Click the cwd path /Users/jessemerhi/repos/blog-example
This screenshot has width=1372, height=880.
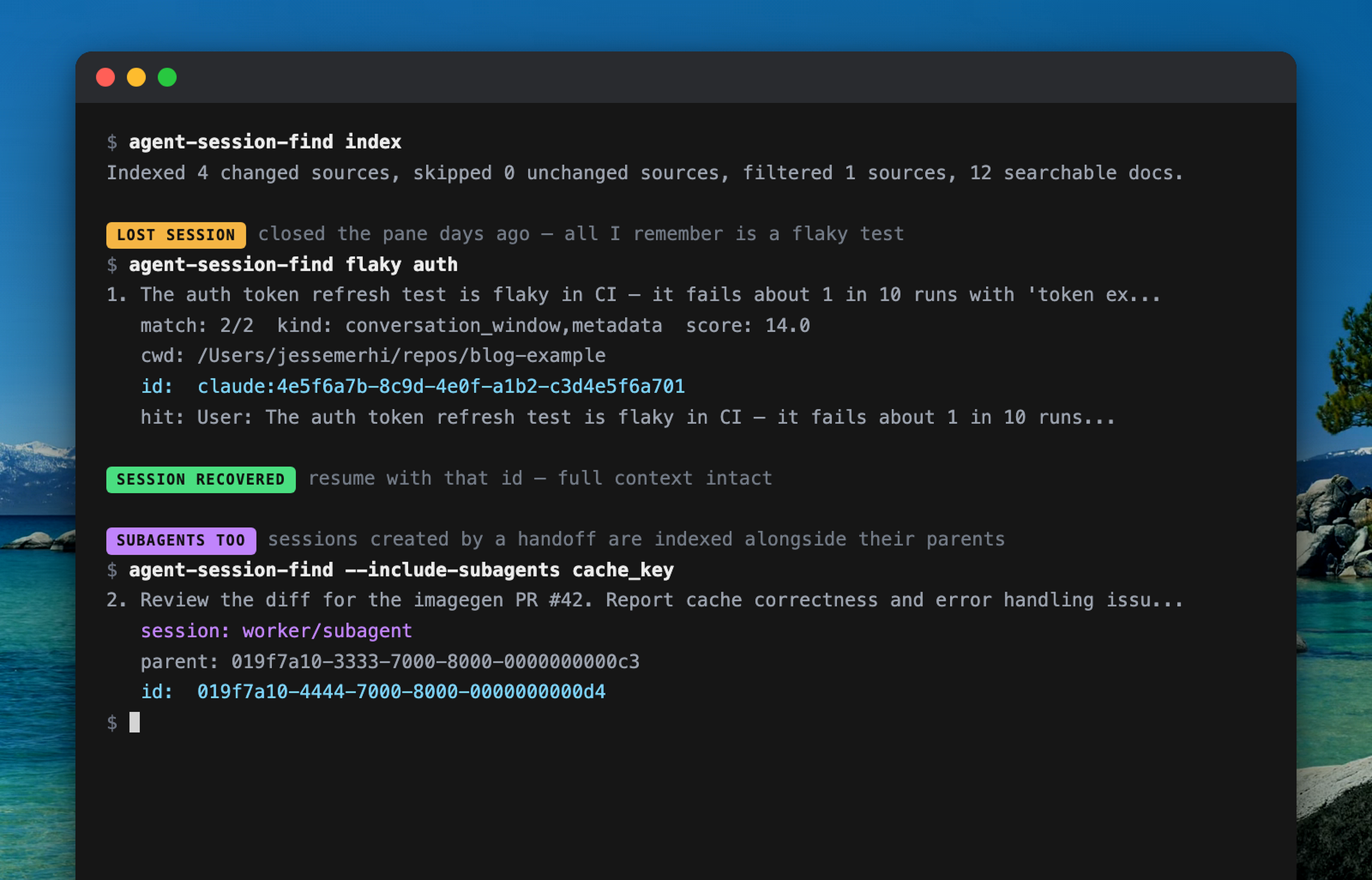(402, 356)
